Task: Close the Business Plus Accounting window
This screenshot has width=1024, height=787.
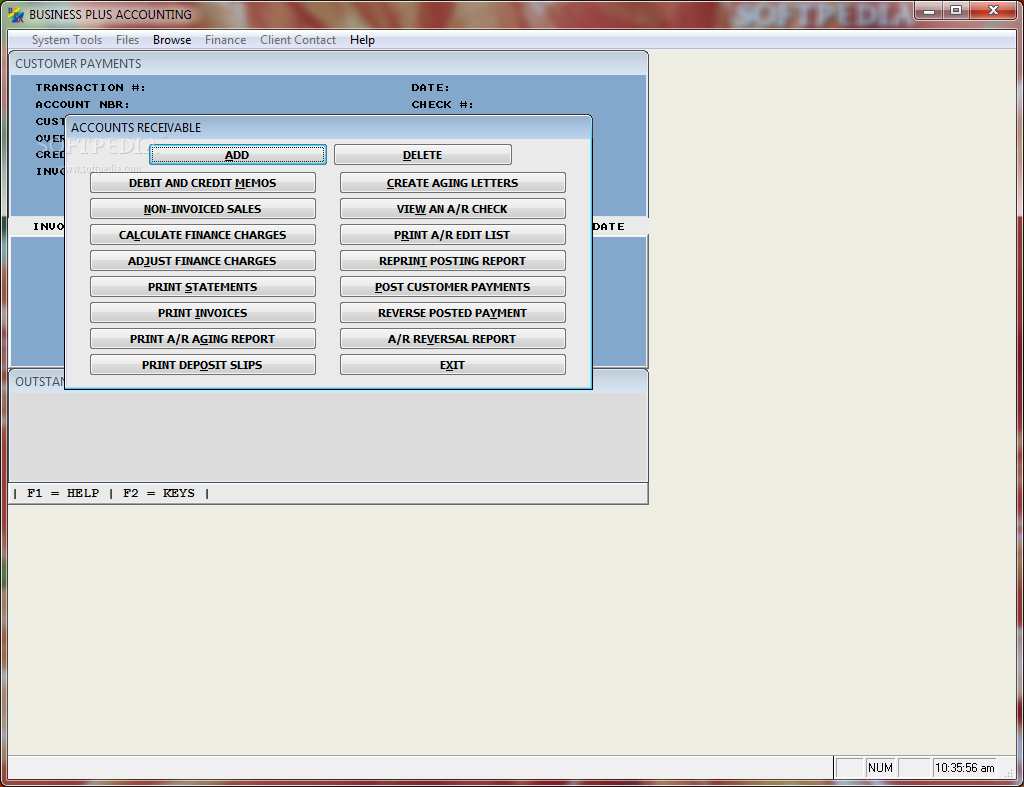Action: tap(993, 10)
